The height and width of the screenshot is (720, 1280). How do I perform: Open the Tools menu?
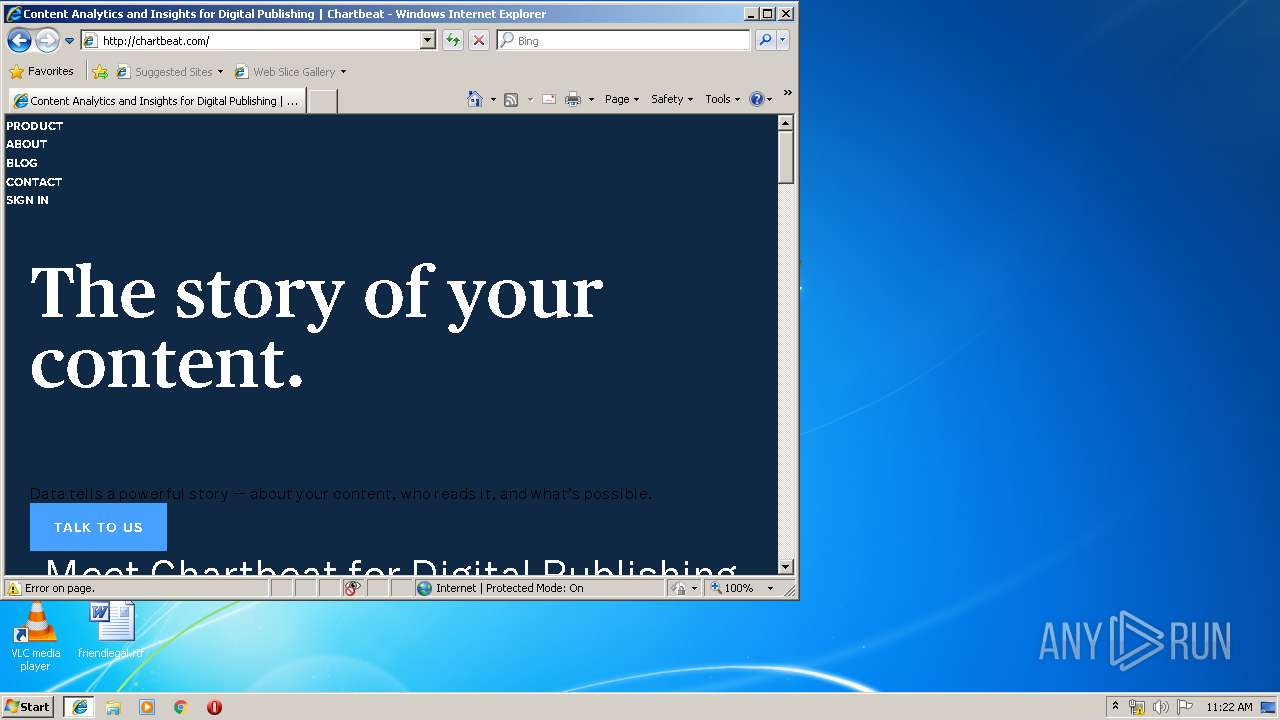[x=723, y=99]
